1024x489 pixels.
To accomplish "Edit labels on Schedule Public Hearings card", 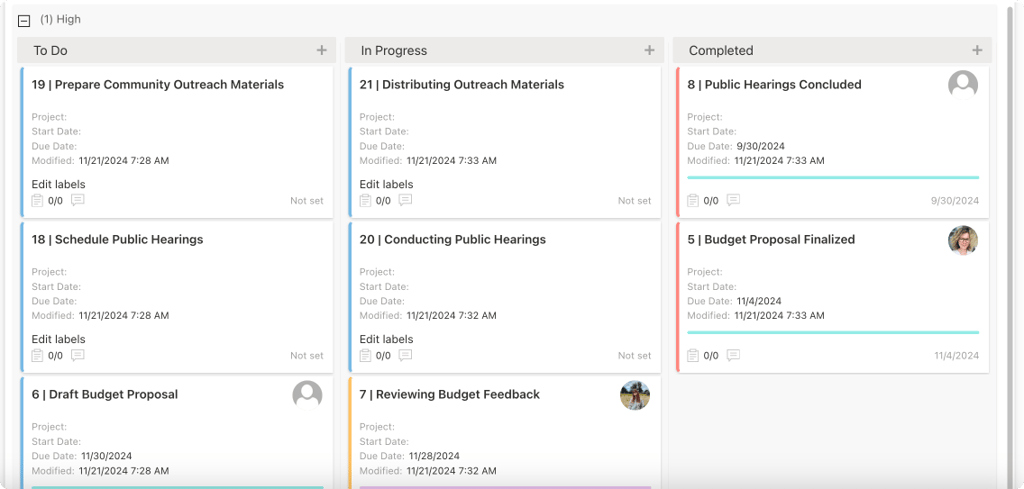I will [58, 339].
